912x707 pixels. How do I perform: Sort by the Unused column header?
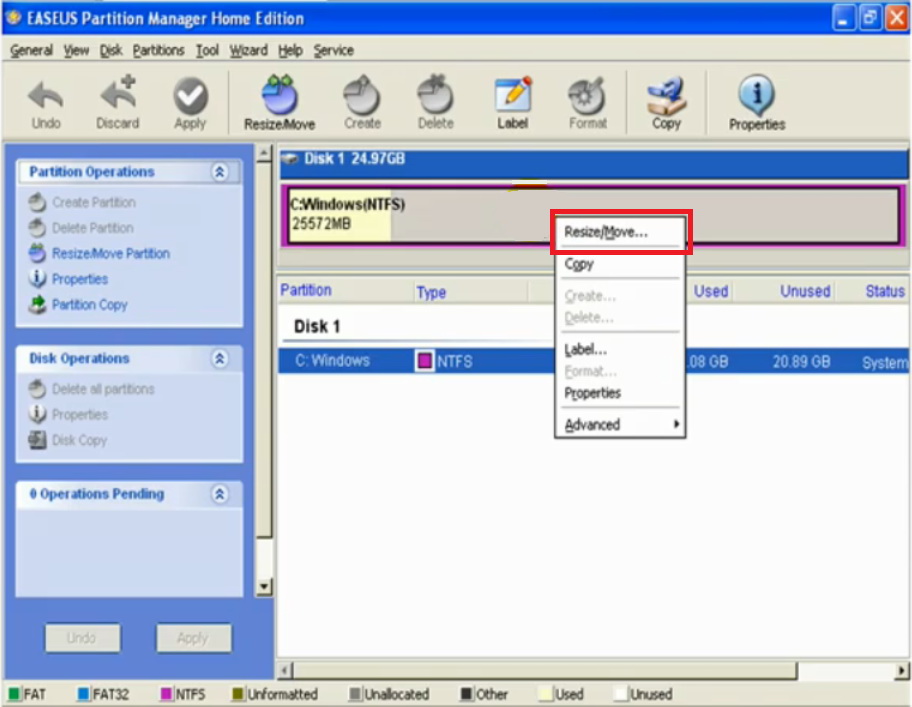805,291
